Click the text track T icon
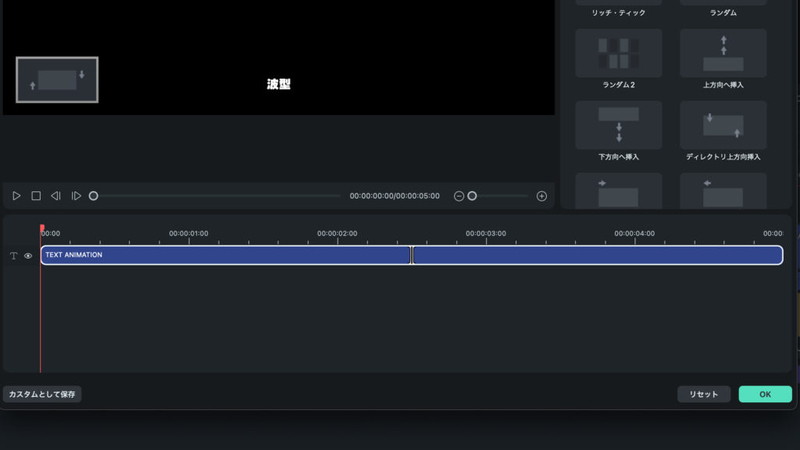This screenshot has height=450, width=800. pyautogui.click(x=14, y=256)
